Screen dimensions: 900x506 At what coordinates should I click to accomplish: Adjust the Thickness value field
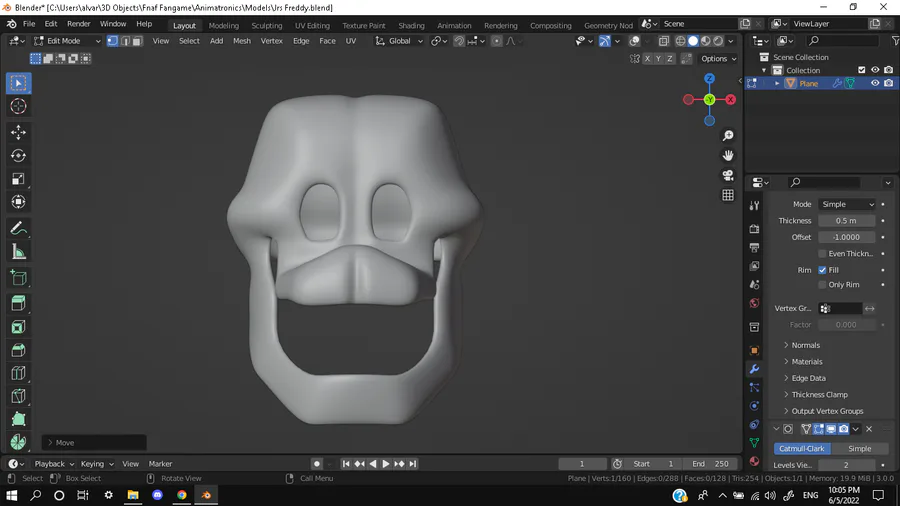(x=847, y=221)
